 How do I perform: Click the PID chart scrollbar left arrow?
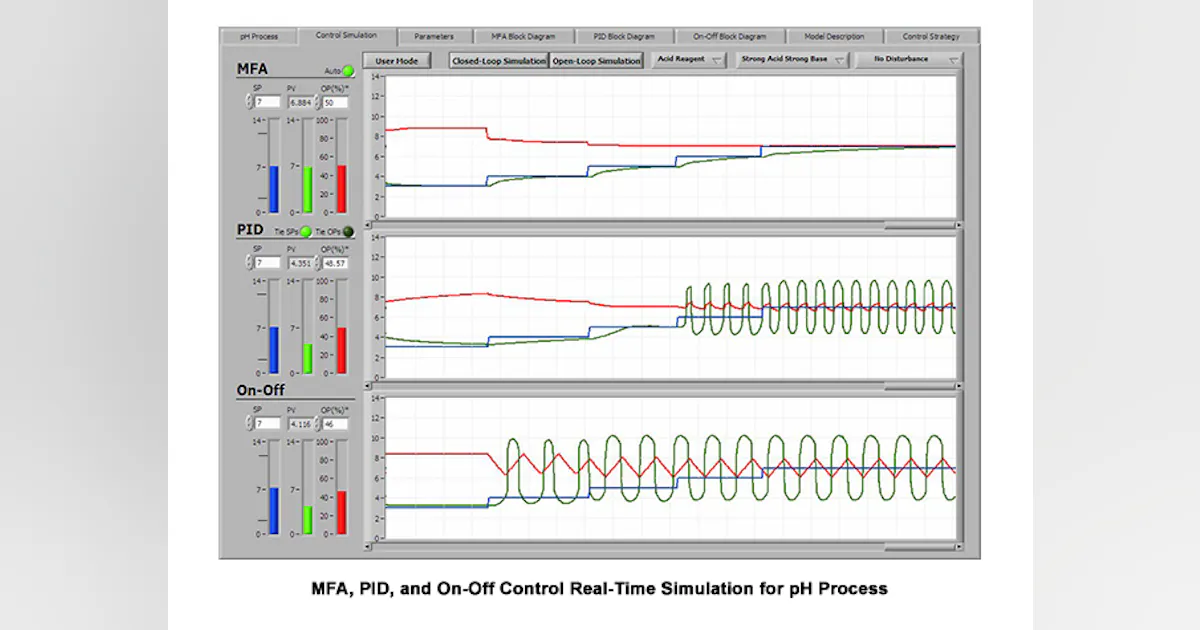367,384
